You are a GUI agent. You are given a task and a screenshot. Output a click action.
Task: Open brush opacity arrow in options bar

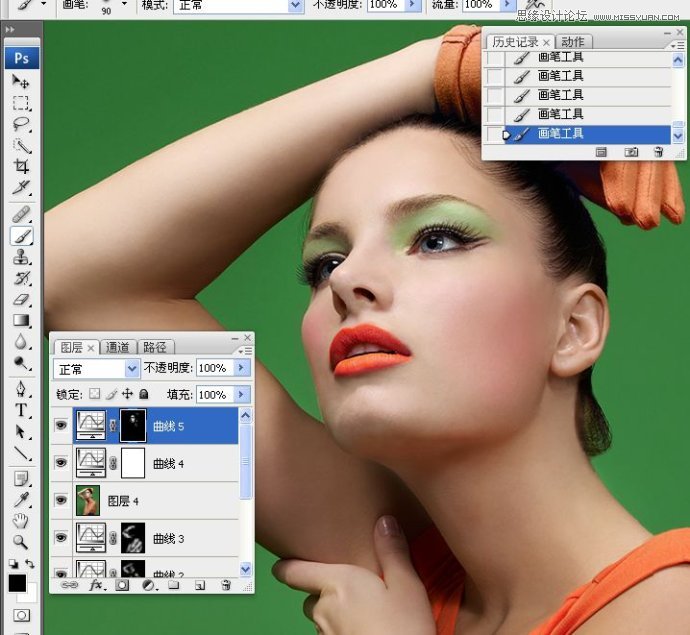coord(412,5)
